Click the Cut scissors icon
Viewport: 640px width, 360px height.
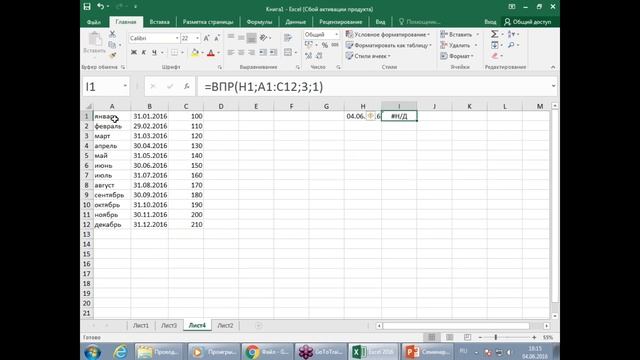click(x=112, y=34)
